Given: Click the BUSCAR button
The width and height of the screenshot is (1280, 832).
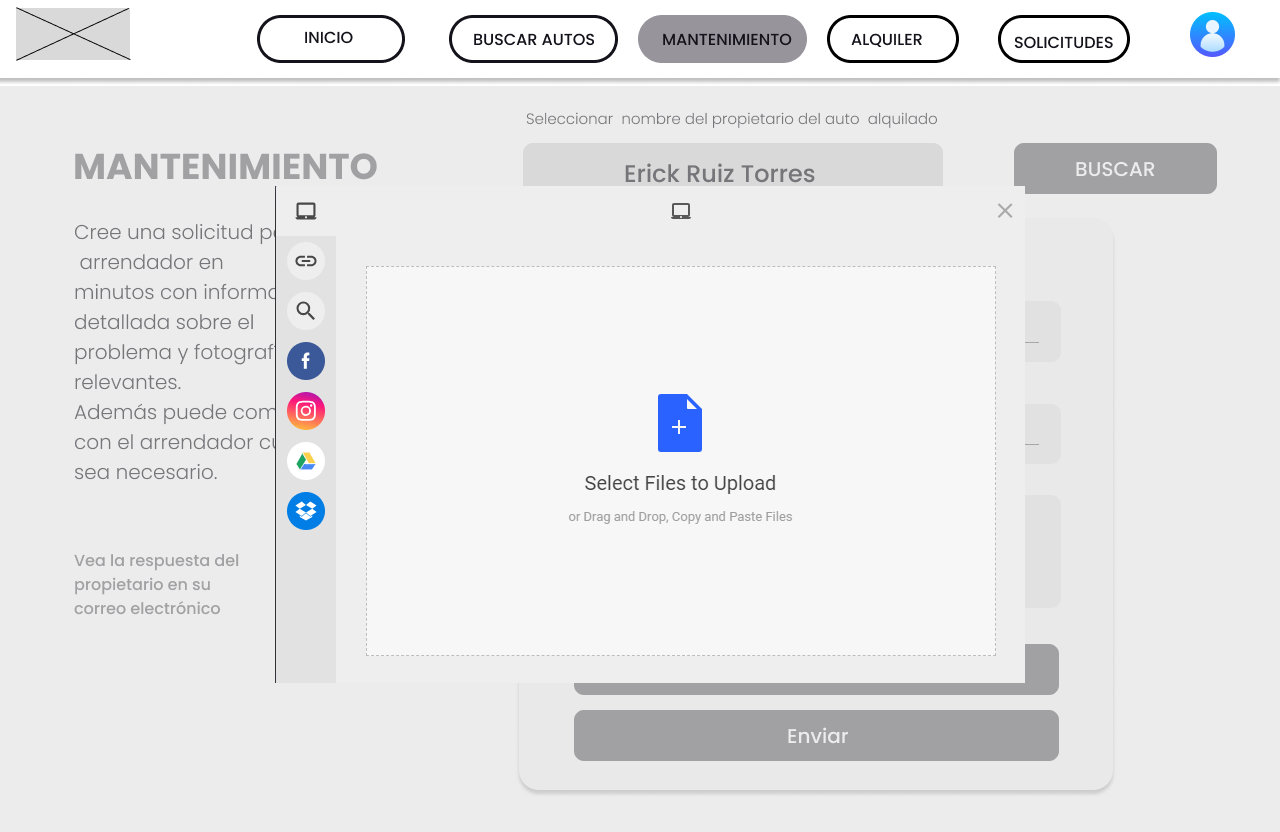Looking at the screenshot, I should pos(1115,168).
